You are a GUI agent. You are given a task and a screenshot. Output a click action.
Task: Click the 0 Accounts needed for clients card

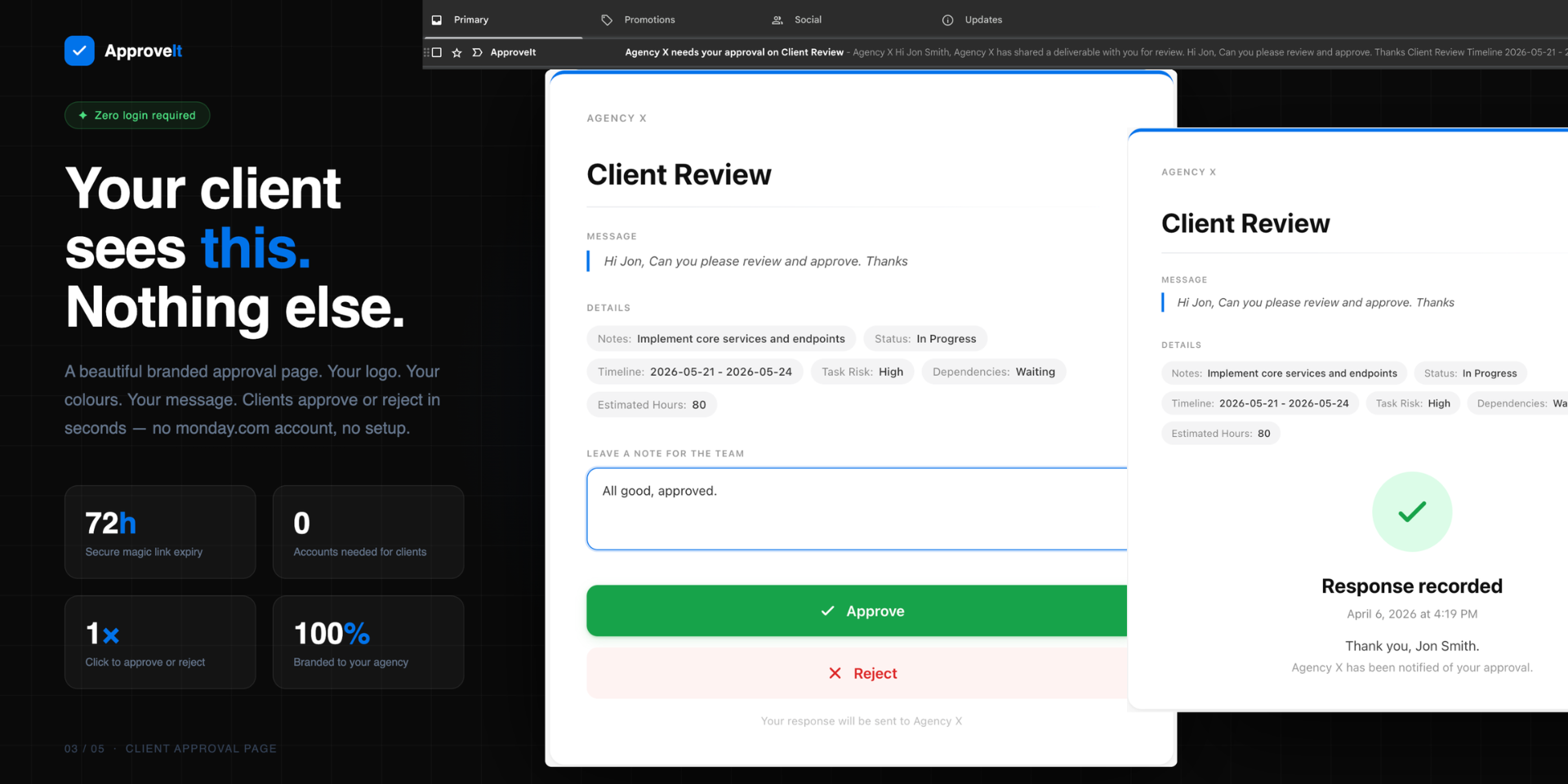click(x=367, y=532)
